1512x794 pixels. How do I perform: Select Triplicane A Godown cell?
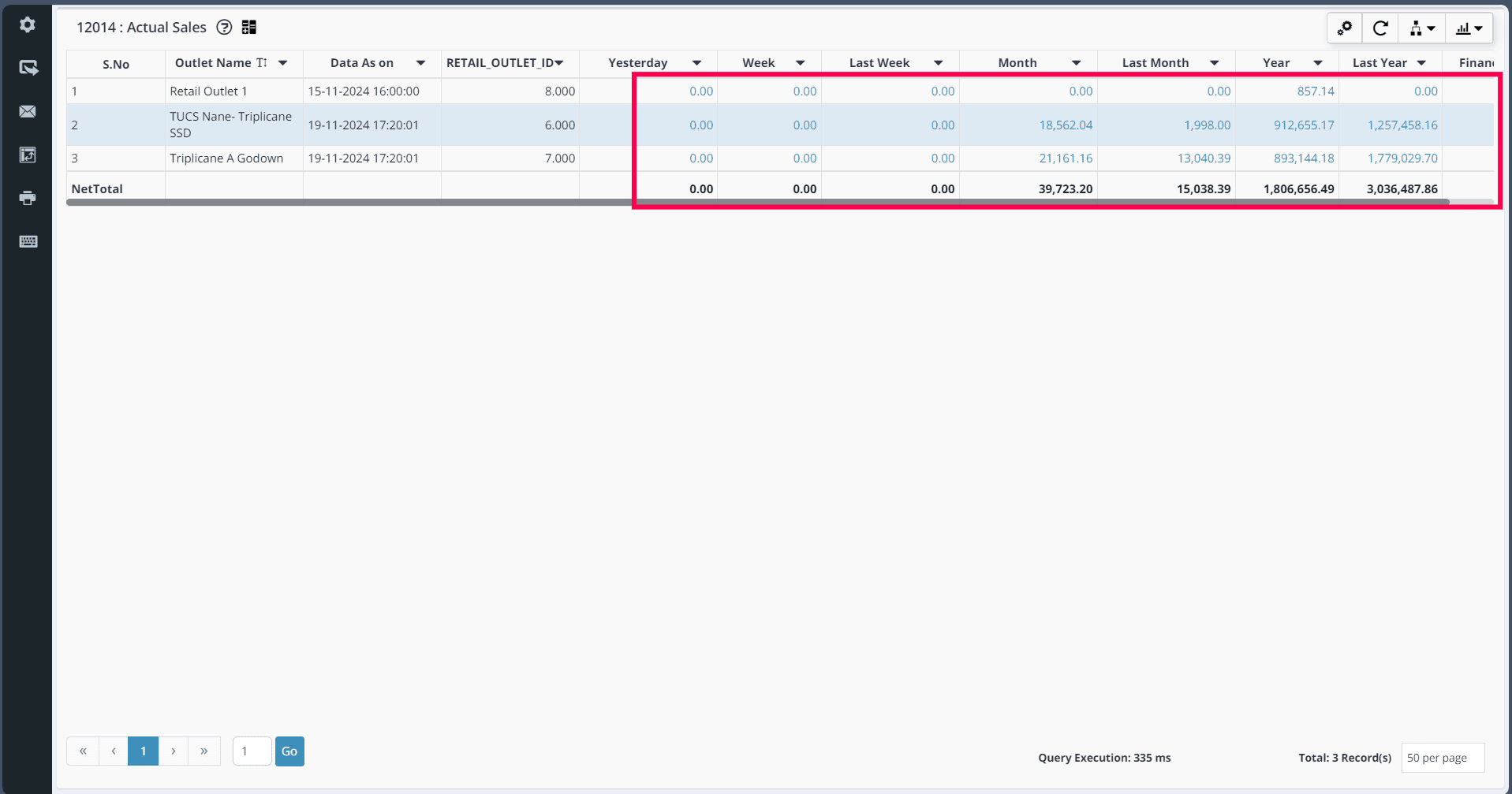coord(234,158)
